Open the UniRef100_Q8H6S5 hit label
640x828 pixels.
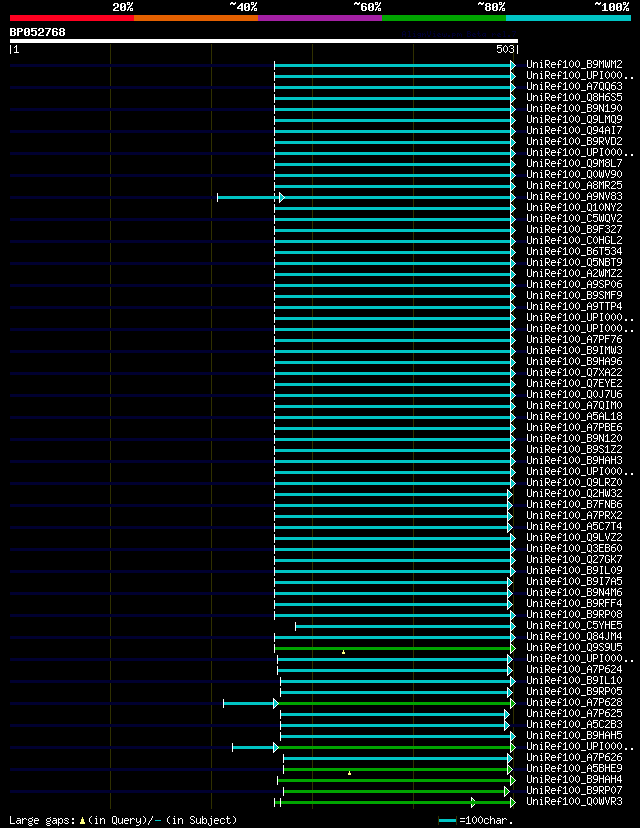[x=574, y=98]
